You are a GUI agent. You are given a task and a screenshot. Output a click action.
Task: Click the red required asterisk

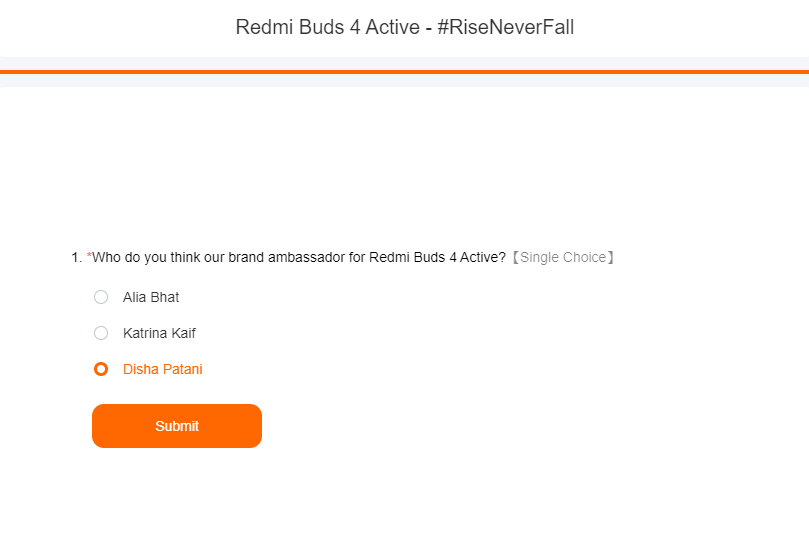(89, 255)
